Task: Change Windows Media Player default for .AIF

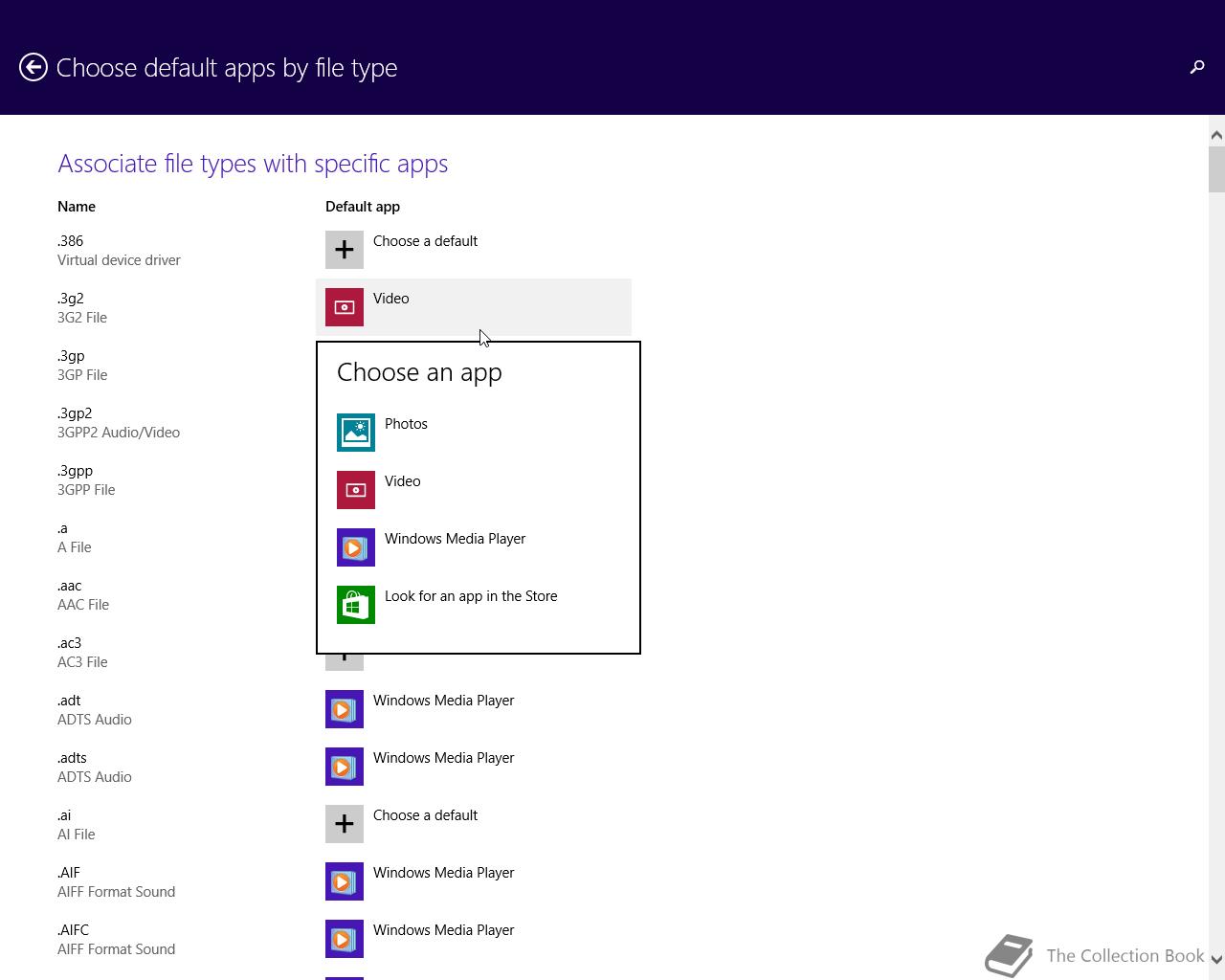Action: point(474,881)
